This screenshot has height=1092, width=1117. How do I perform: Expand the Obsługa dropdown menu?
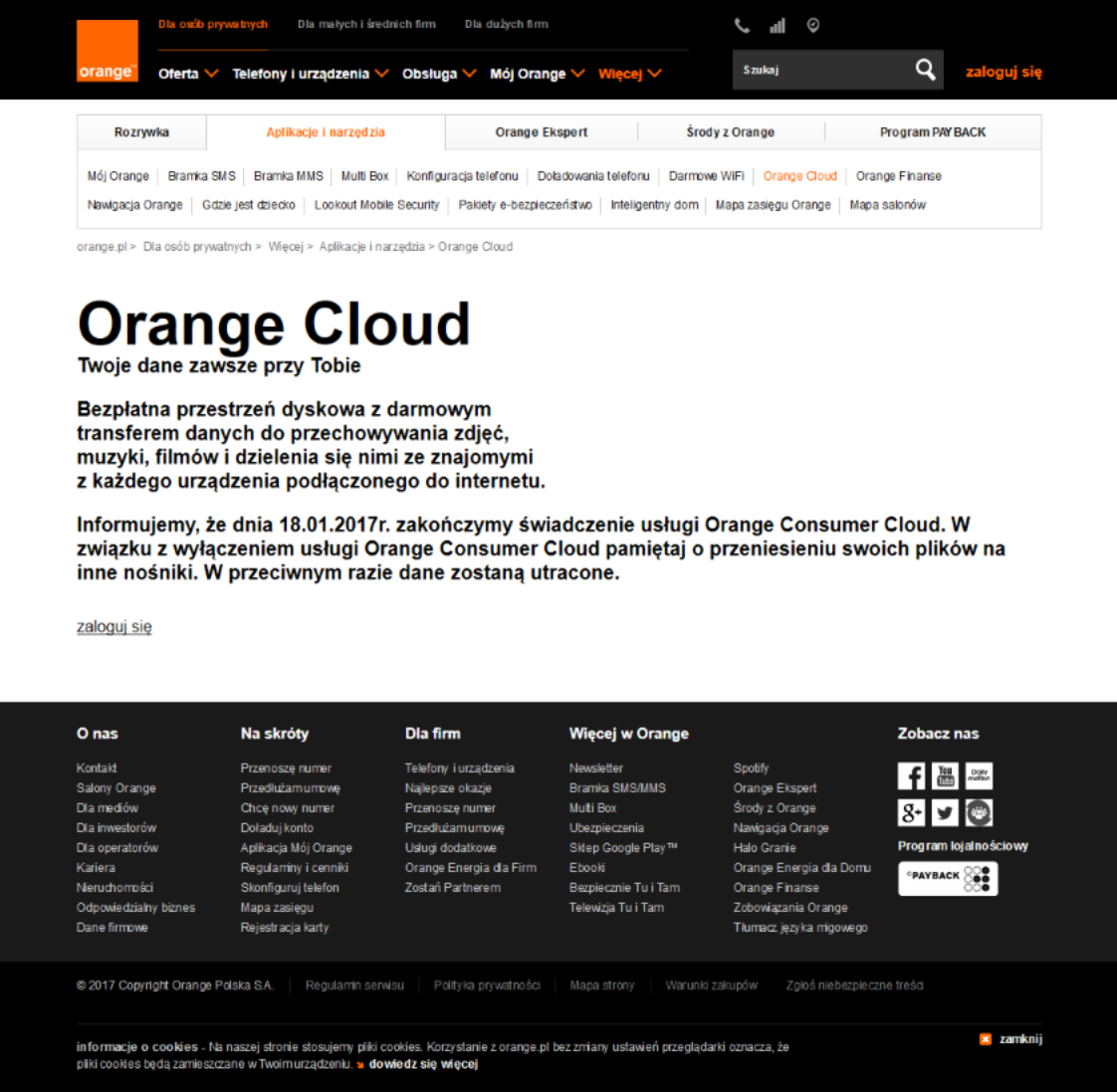tap(439, 74)
